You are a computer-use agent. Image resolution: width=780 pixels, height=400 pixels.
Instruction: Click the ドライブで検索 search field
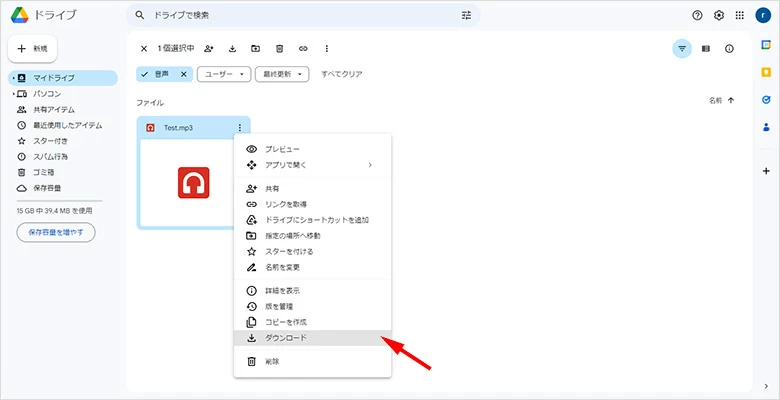coord(300,16)
